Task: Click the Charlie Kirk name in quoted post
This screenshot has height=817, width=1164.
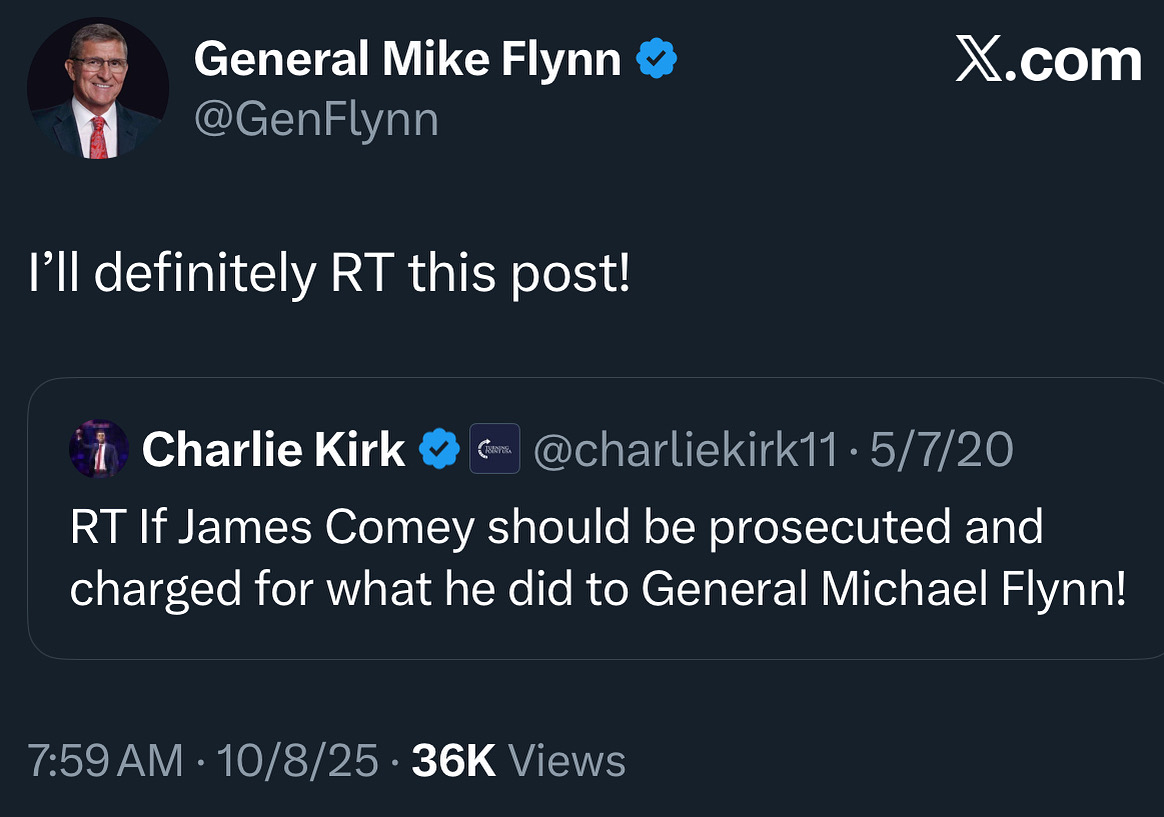Action: point(273,450)
